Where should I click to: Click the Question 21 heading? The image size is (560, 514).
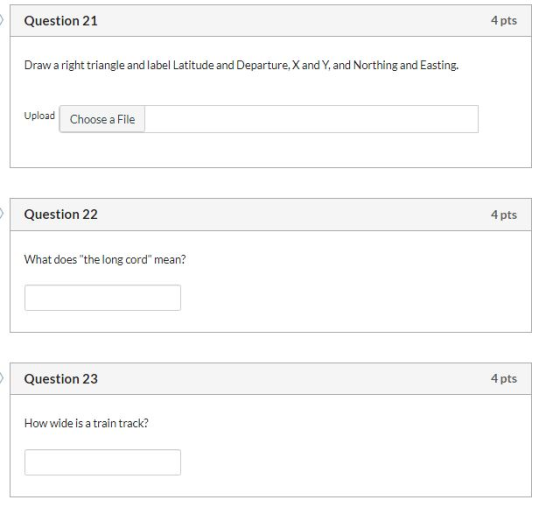(x=61, y=21)
